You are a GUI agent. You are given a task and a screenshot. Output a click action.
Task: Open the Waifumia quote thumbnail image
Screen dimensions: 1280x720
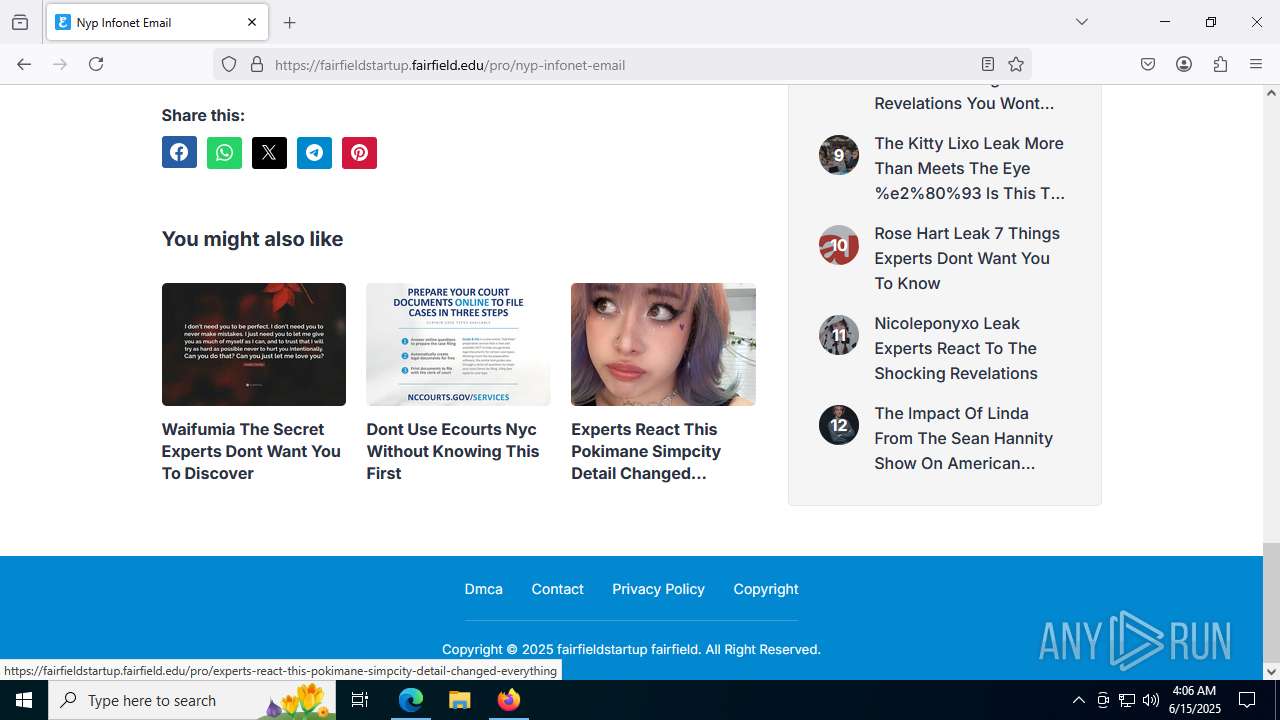point(254,344)
